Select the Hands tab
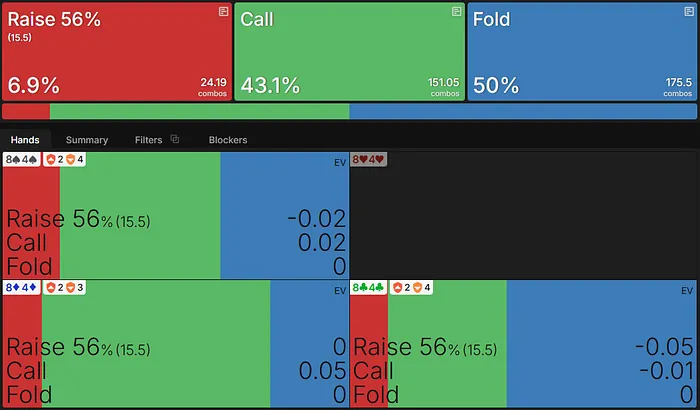Viewport: 700px width, 410px height. click(x=25, y=140)
